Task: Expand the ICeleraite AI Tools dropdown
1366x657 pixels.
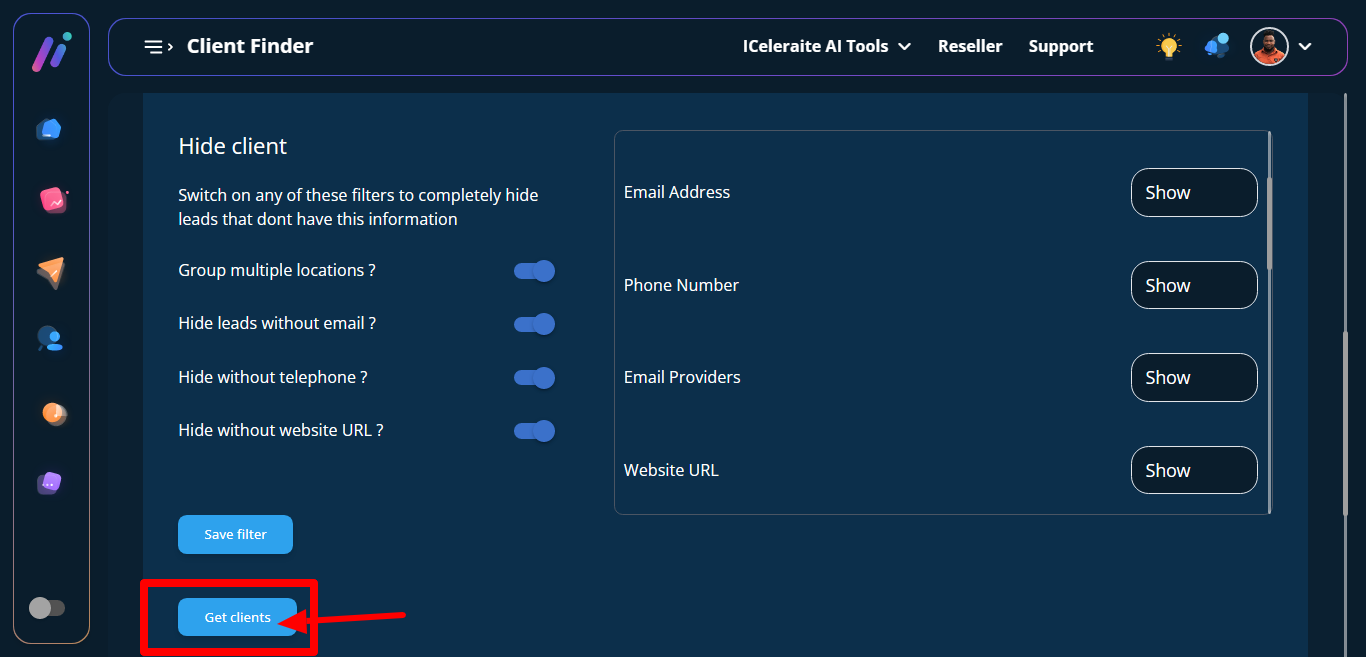Action: click(826, 46)
